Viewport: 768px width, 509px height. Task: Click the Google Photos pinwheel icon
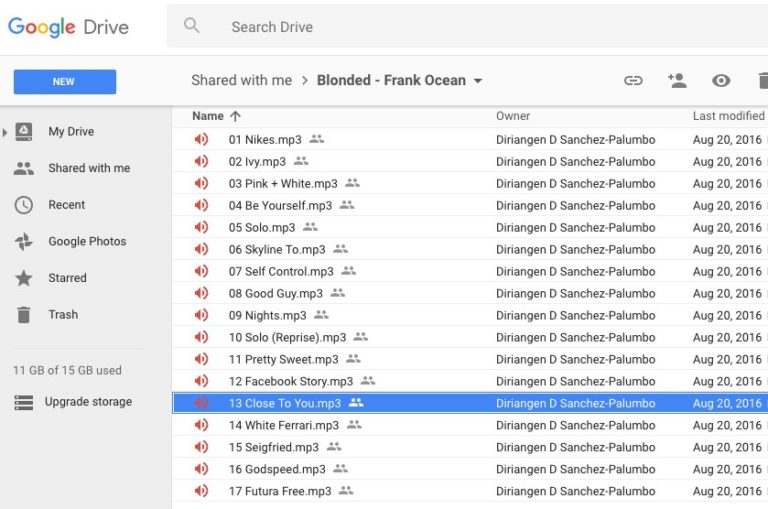[x=24, y=242]
